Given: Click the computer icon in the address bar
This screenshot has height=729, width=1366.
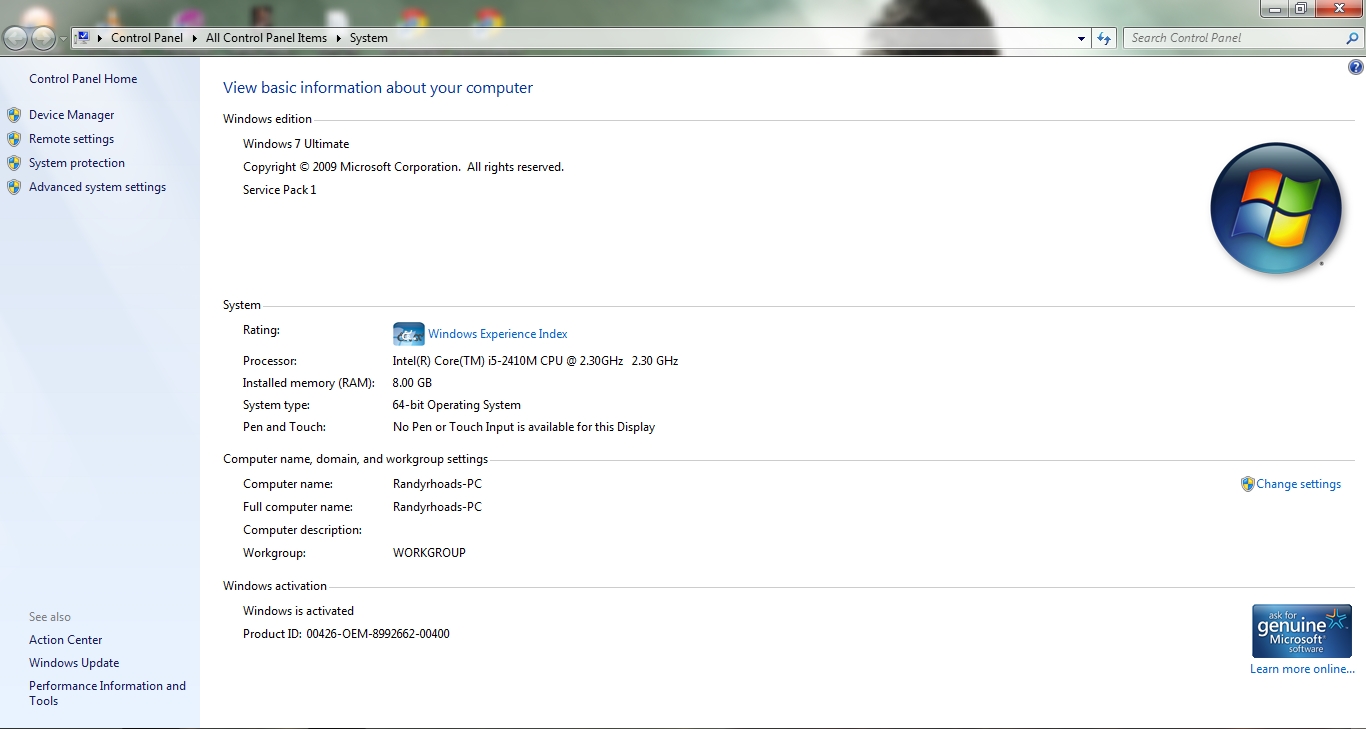Looking at the screenshot, I should (83, 38).
